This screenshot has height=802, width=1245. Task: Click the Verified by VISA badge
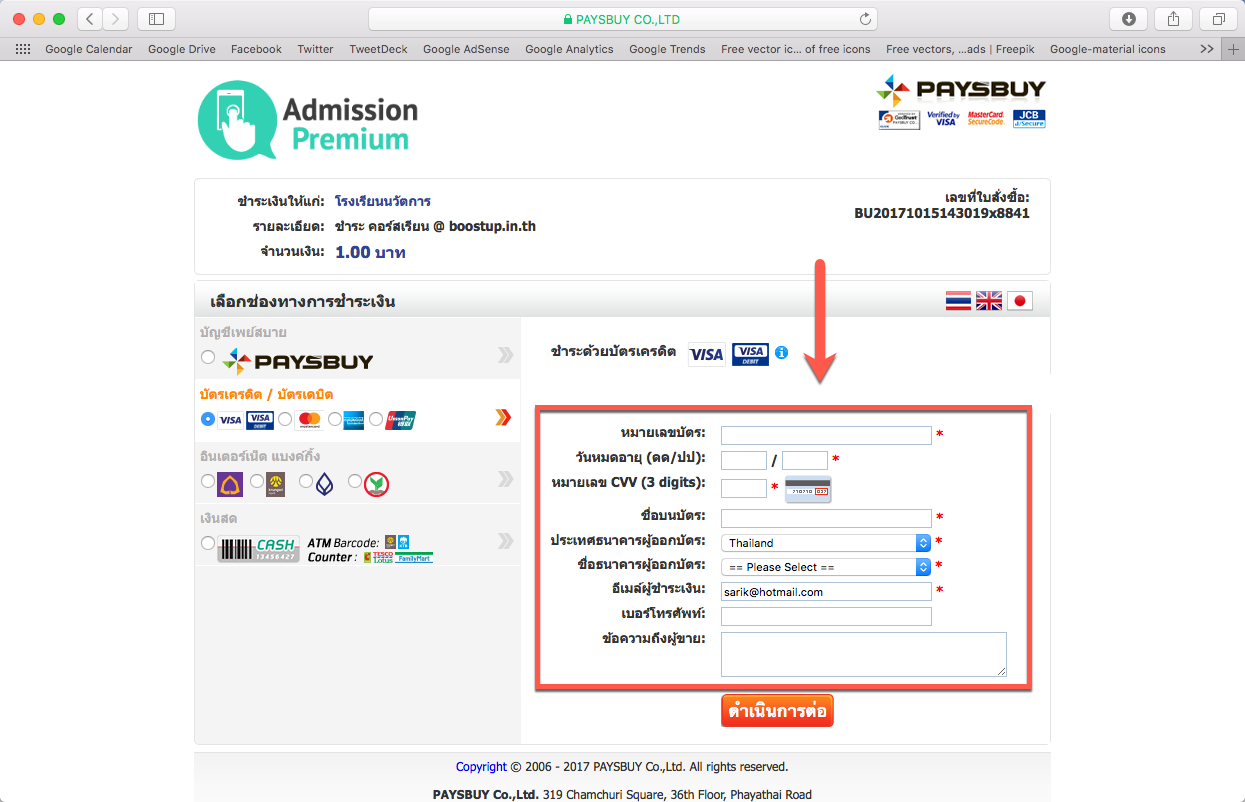tap(943, 119)
